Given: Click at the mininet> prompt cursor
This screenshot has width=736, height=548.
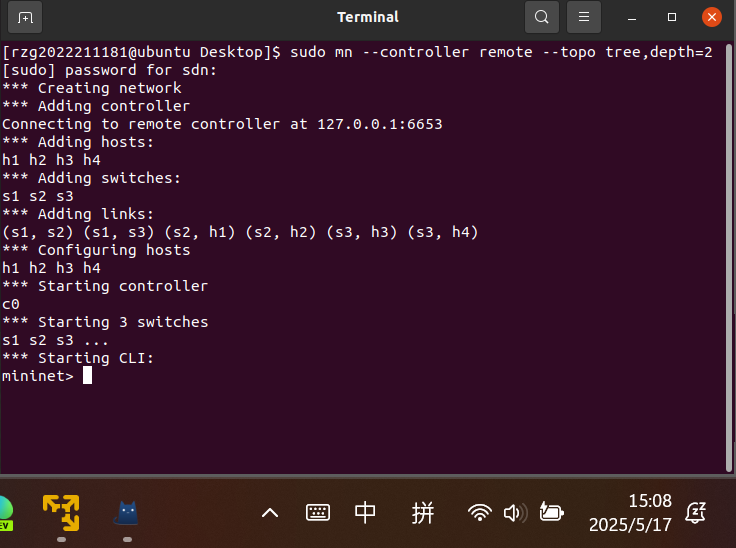Looking at the screenshot, I should tap(88, 376).
